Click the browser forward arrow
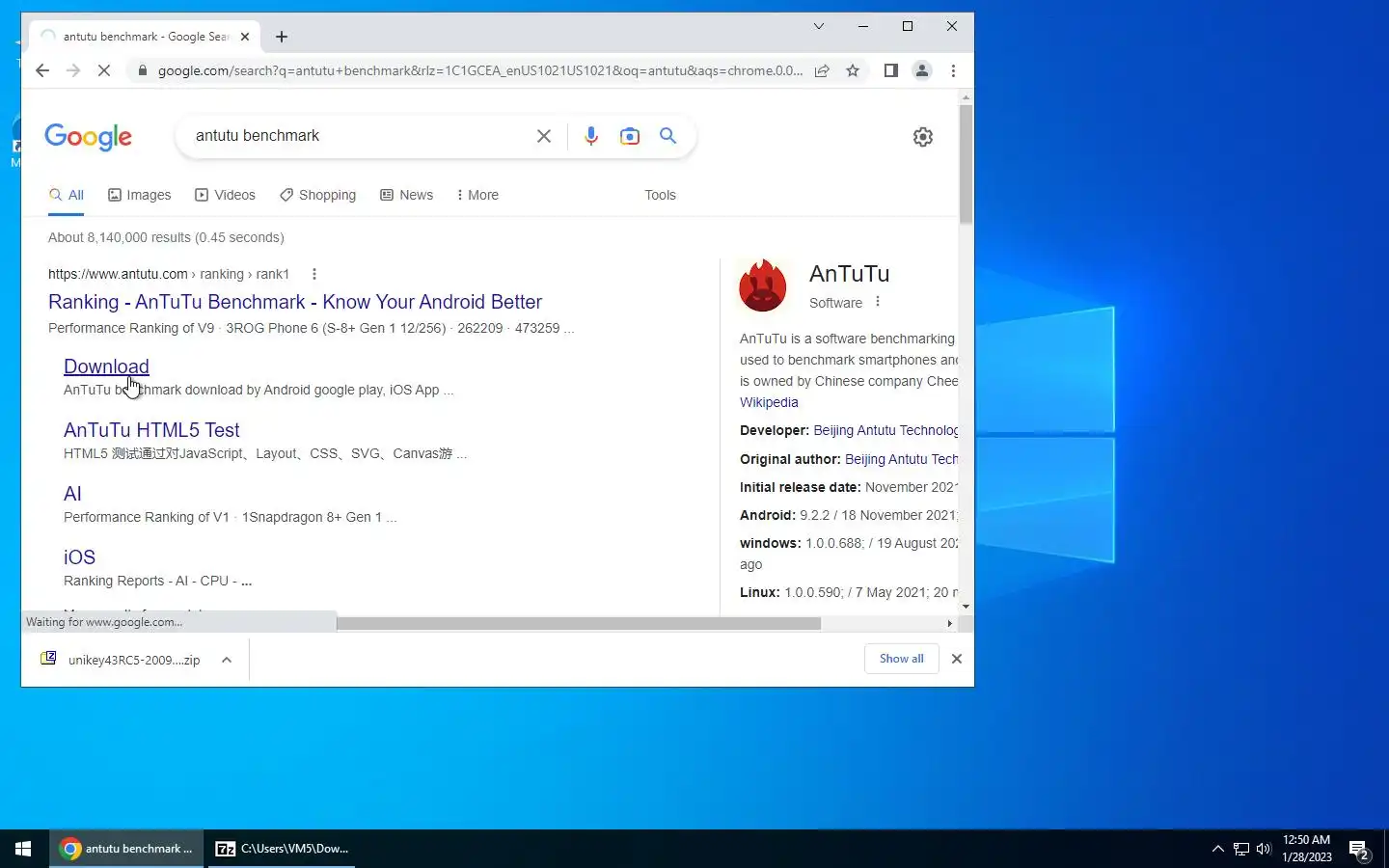This screenshot has height=868, width=1389. (x=73, y=70)
